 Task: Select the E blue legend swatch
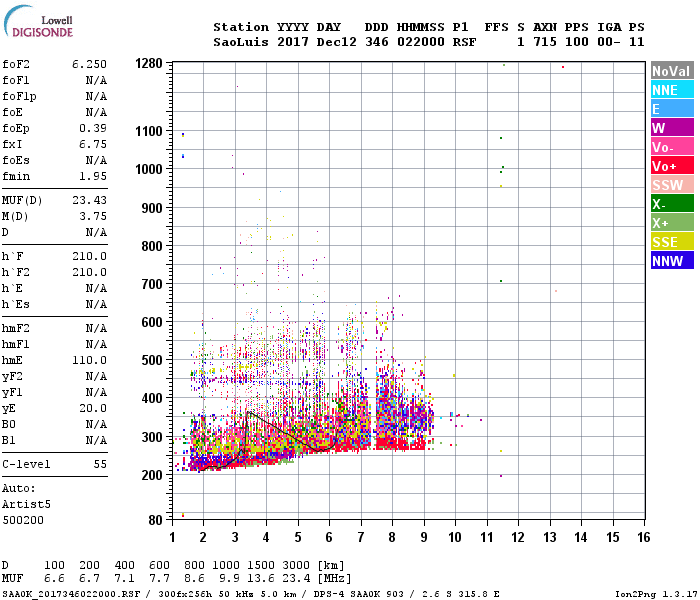coord(672,109)
